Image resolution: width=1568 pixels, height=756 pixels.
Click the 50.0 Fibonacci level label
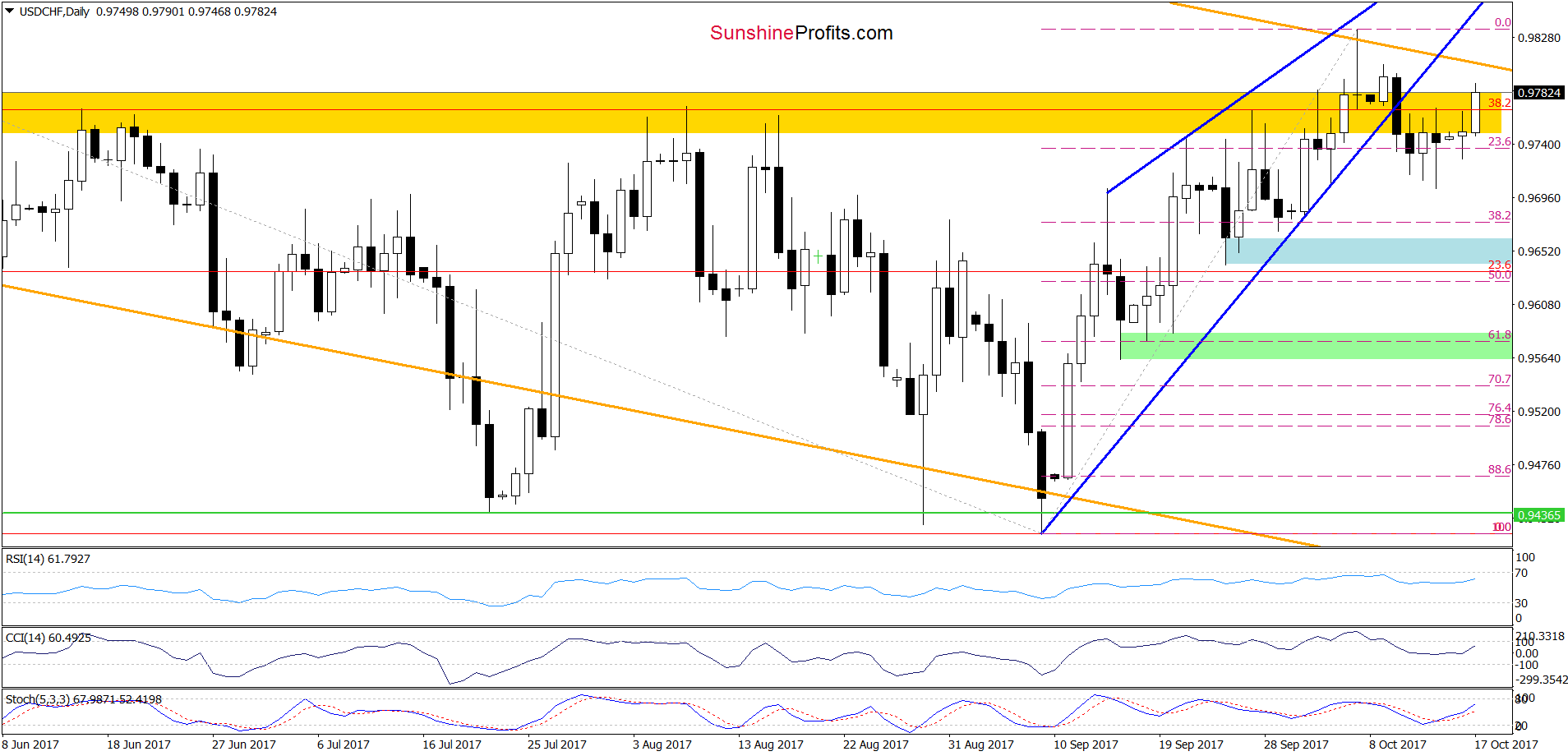coord(1499,275)
